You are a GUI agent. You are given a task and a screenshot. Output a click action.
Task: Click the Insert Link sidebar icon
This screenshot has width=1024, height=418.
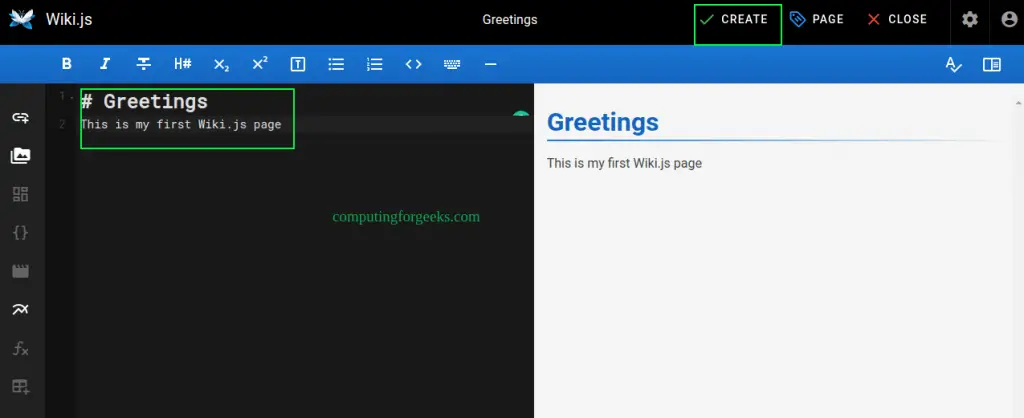pyautogui.click(x=21, y=118)
